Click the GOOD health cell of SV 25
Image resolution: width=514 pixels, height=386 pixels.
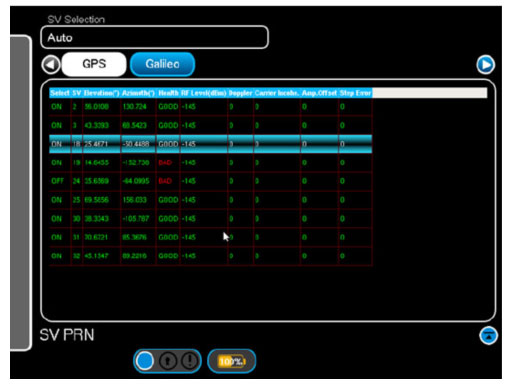point(168,200)
